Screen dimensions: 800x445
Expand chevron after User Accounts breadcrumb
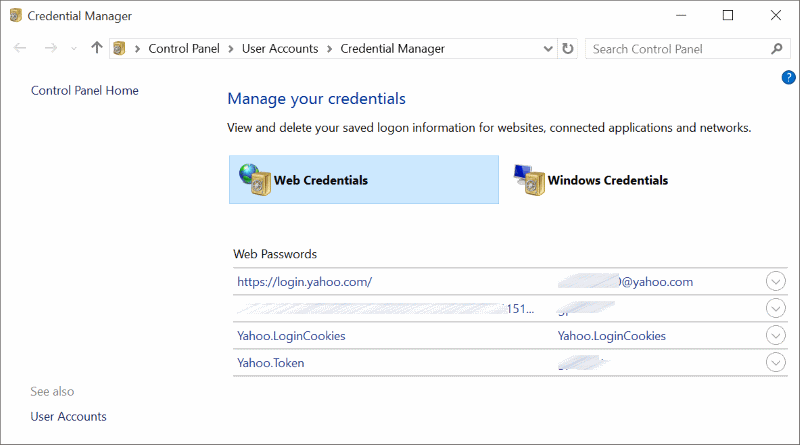[330, 49]
